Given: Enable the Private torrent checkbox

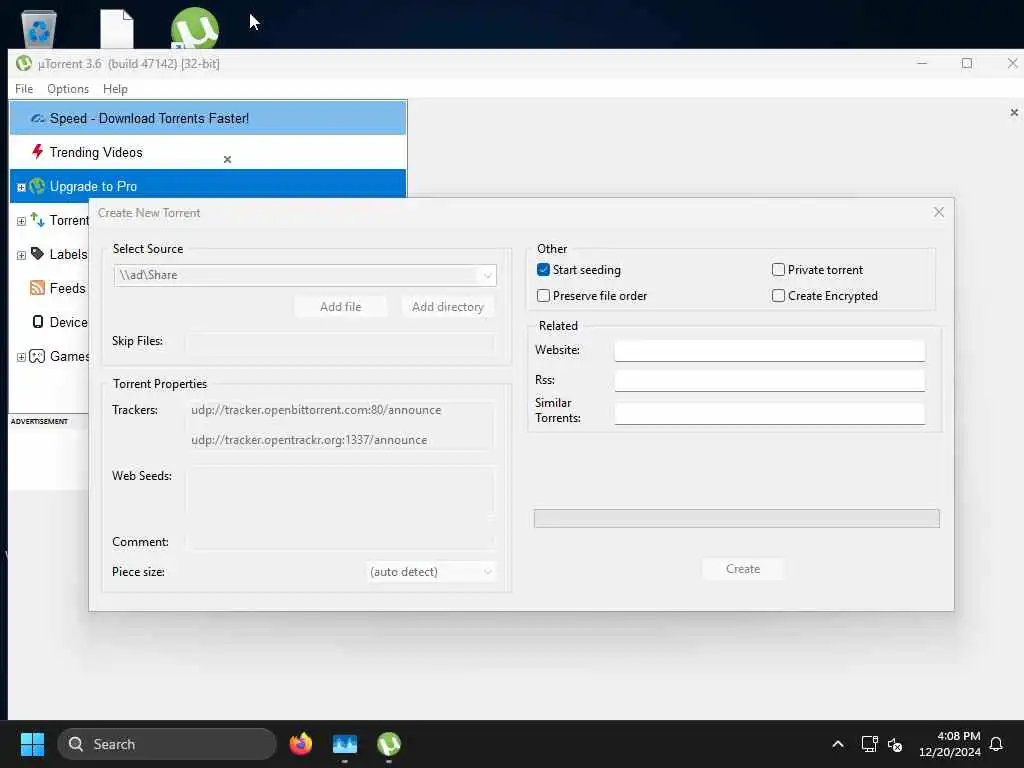Looking at the screenshot, I should click(x=778, y=270).
